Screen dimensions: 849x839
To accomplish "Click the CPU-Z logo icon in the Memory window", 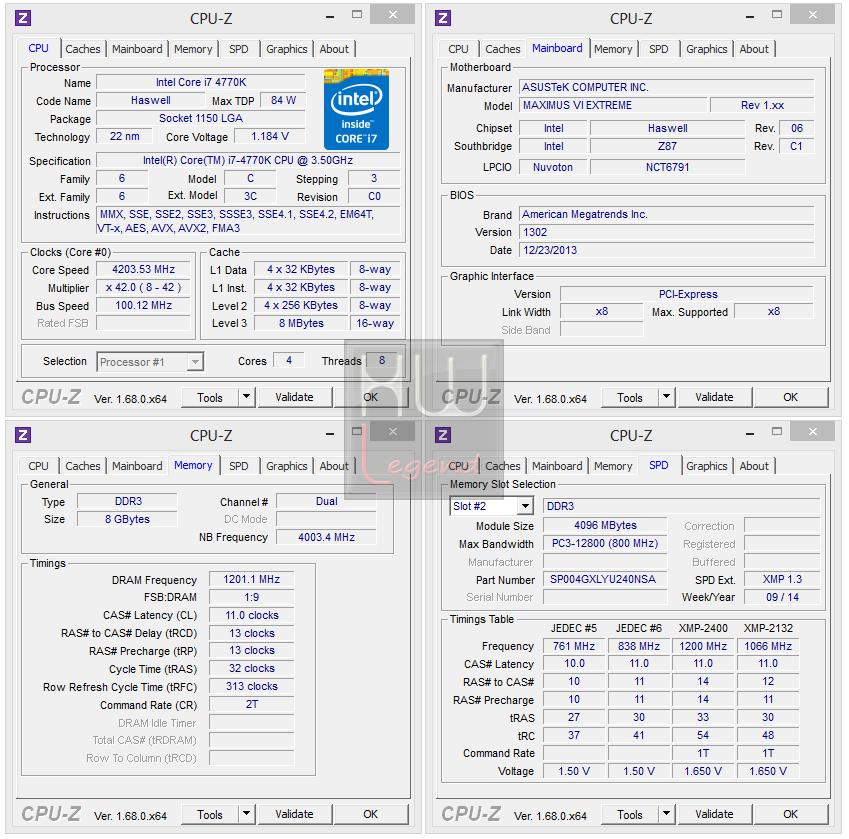I will click(23, 435).
